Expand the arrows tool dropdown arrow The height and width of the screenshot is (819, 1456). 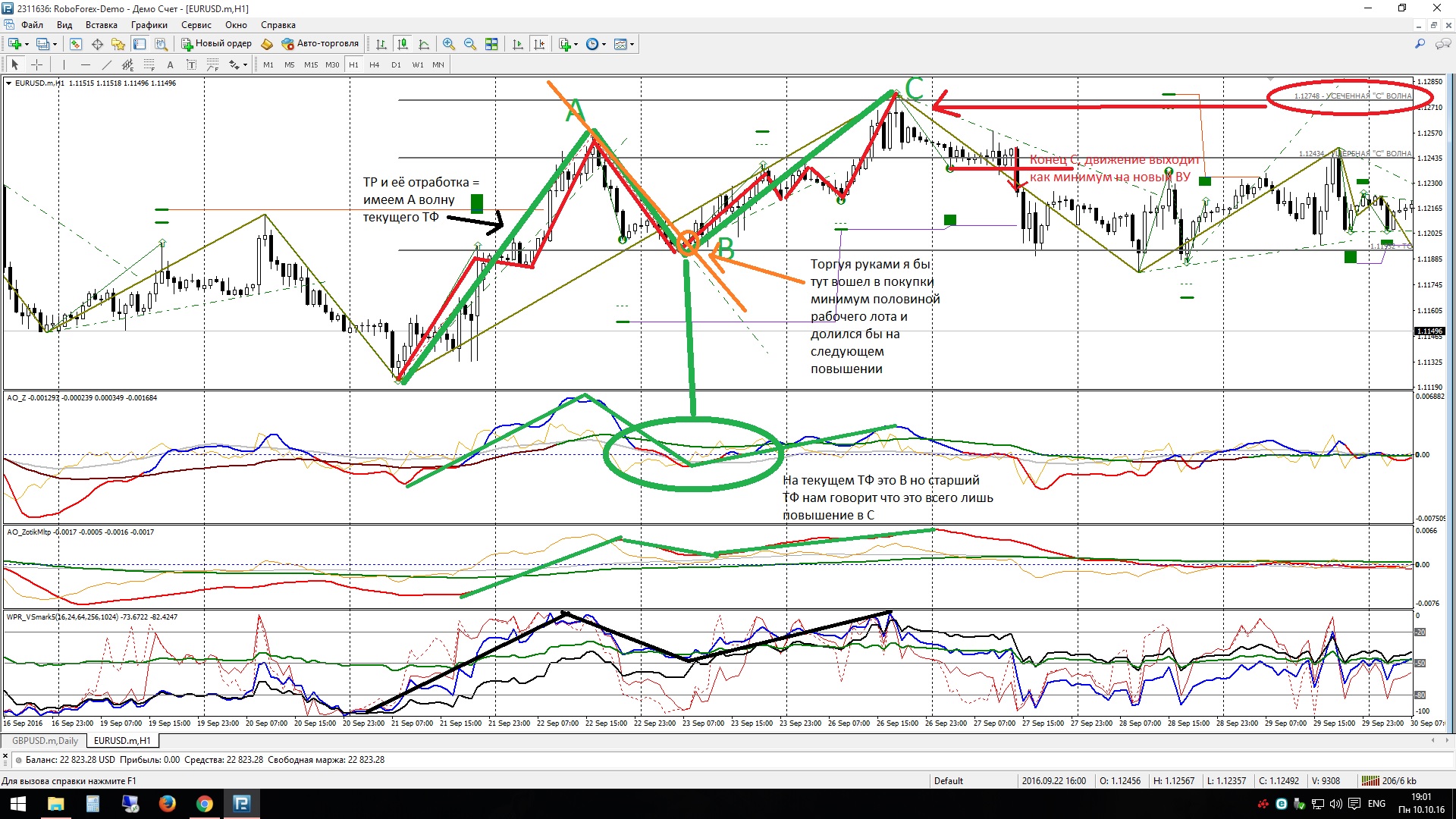(245, 64)
